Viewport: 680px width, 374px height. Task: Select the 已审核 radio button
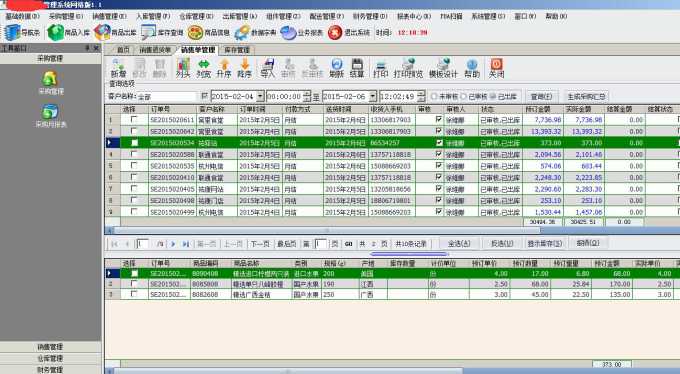click(x=464, y=96)
